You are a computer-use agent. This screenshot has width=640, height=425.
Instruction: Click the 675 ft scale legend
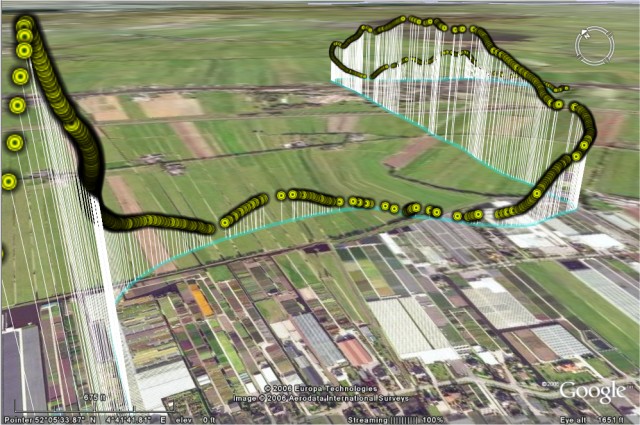point(94,398)
